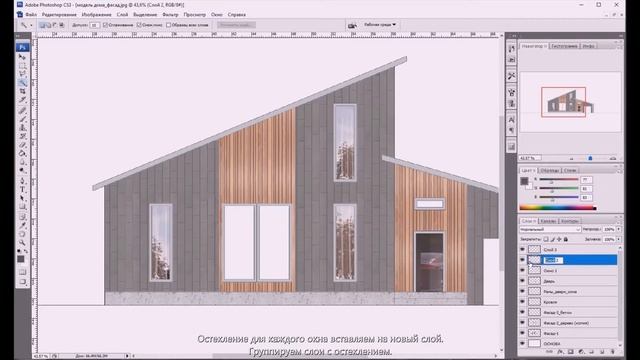Open the Файл menu
Image resolution: width=640 pixels, height=360 pixels.
click(31, 14)
